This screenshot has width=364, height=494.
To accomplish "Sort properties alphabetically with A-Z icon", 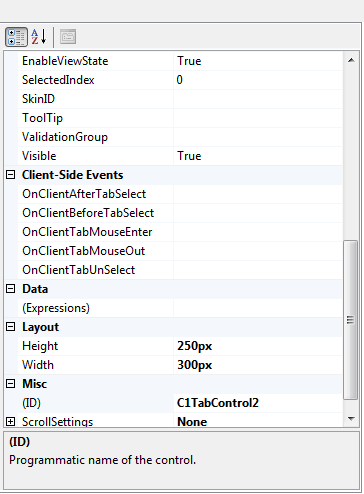I will (39, 37).
